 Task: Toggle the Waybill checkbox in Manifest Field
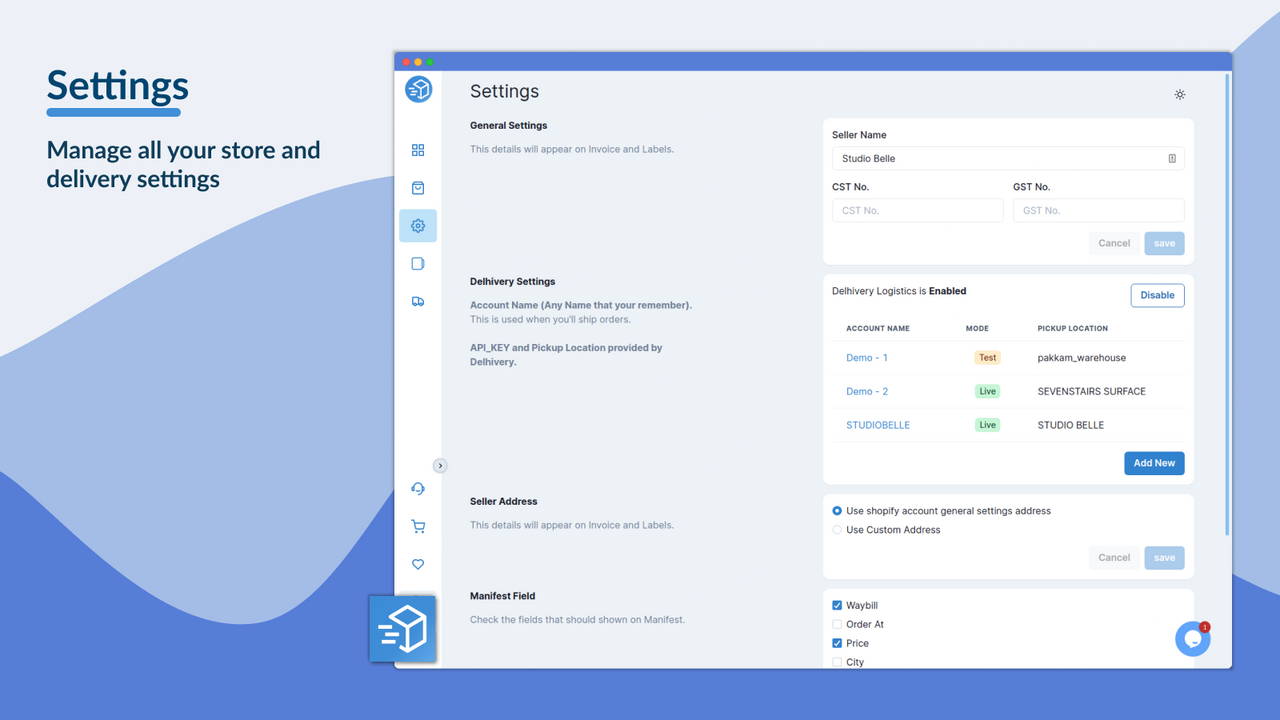coord(836,605)
